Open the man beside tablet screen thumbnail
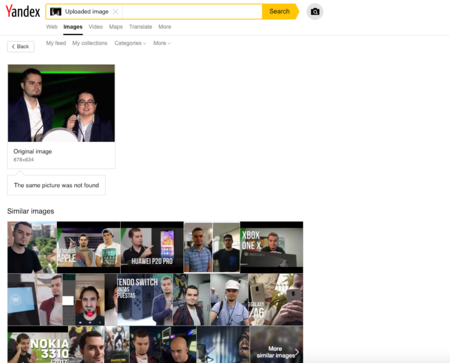 click(x=35, y=299)
